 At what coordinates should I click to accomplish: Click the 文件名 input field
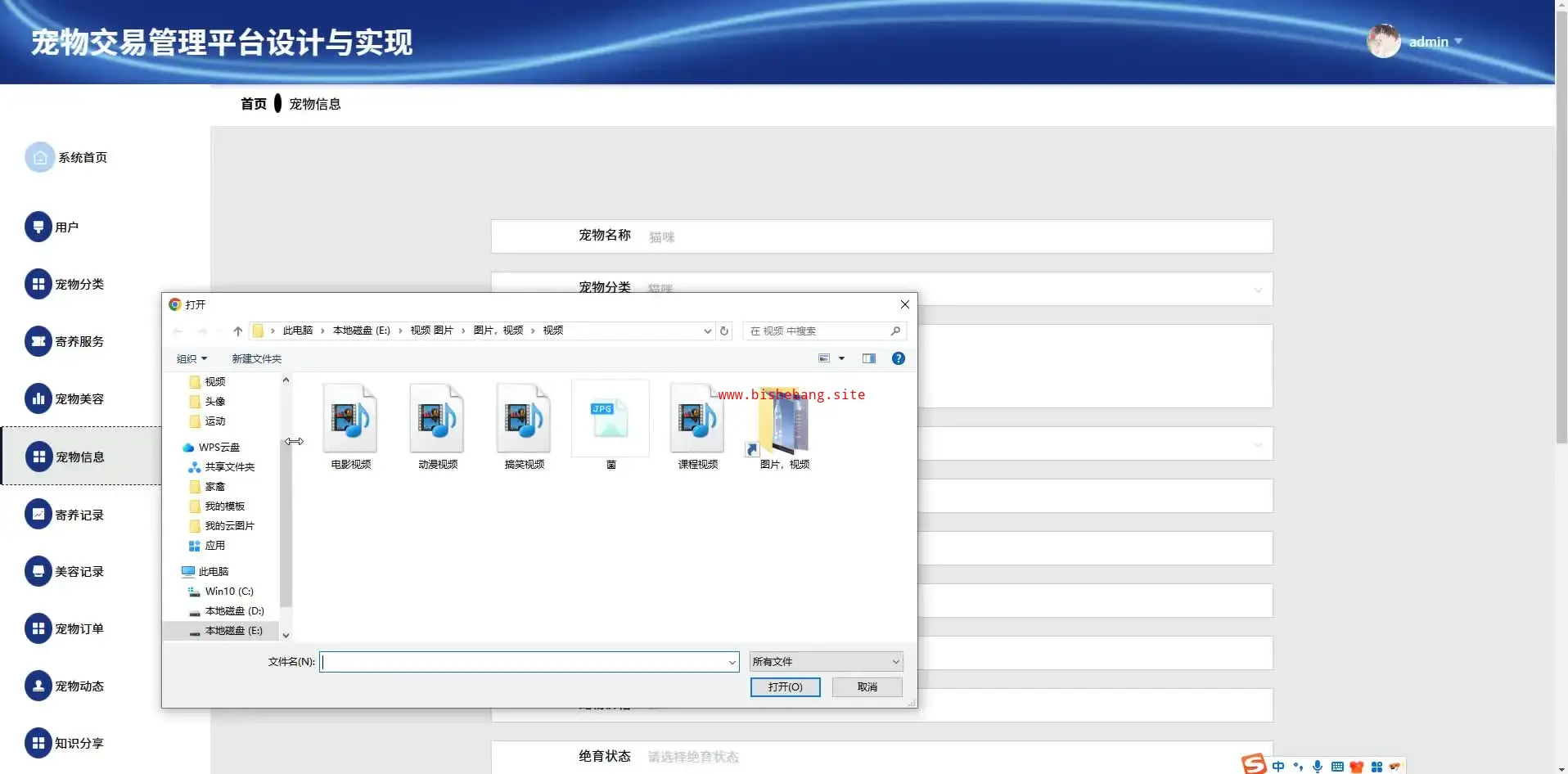[524, 662]
